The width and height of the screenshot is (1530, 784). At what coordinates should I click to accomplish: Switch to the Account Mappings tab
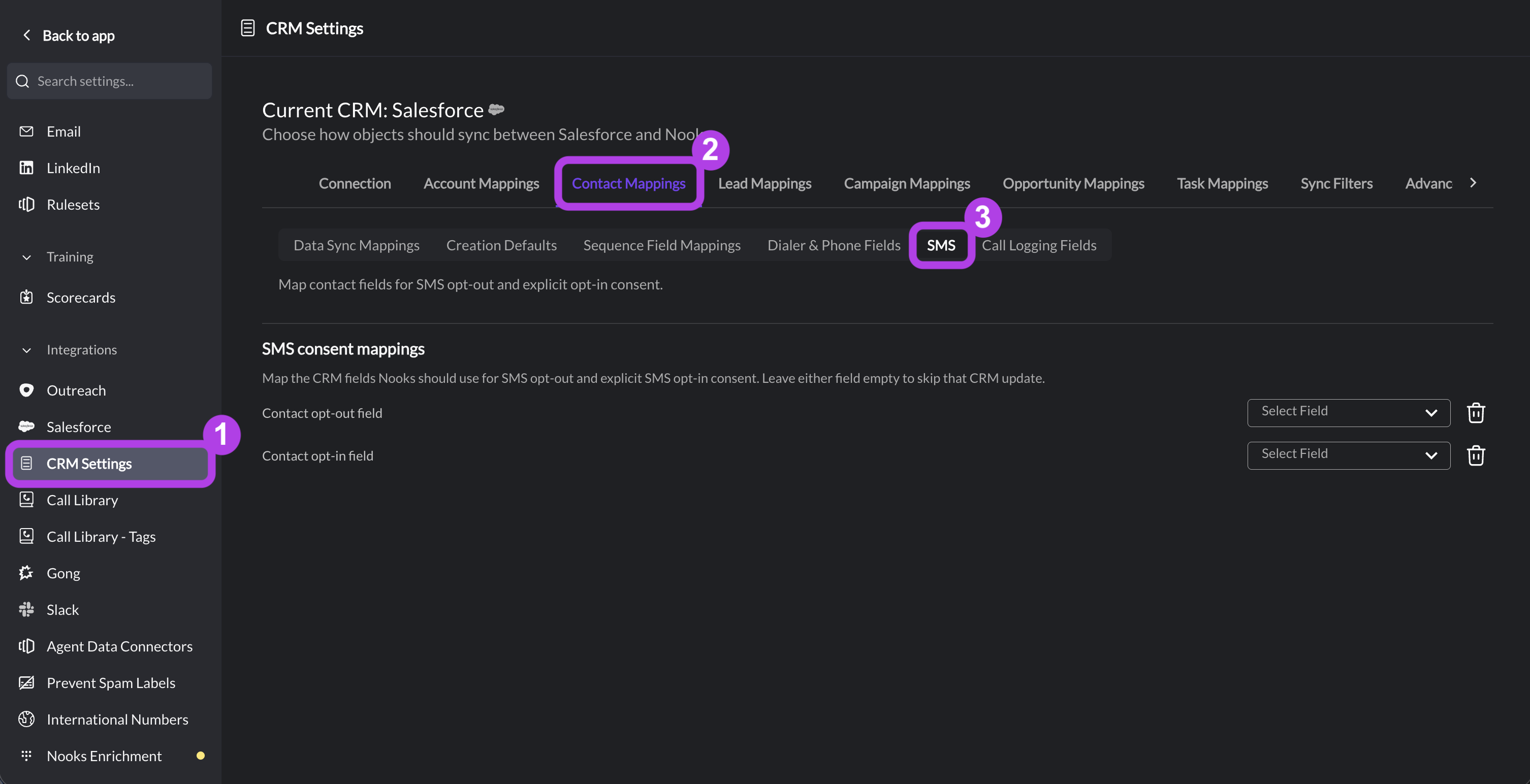[481, 183]
